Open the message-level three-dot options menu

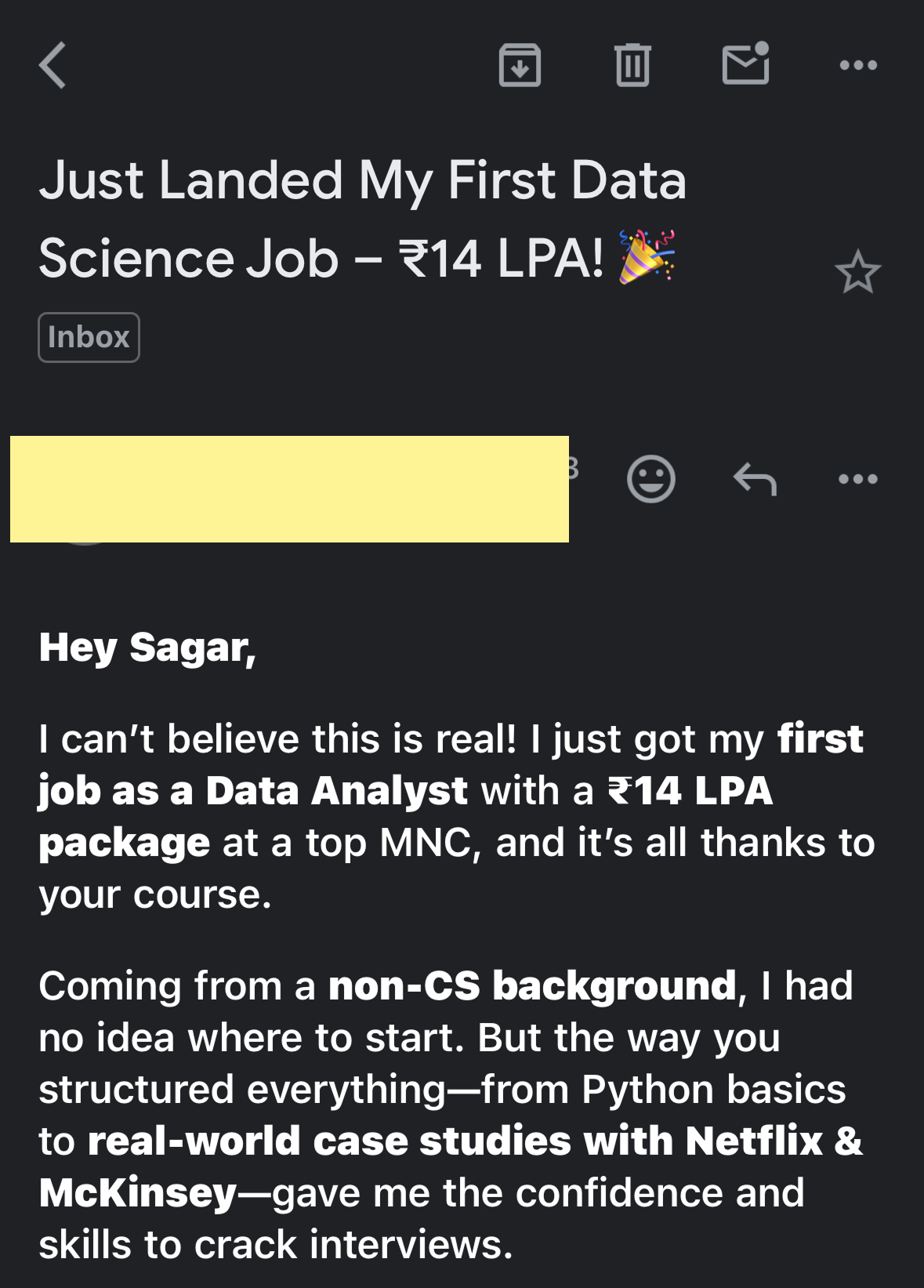tap(858, 478)
